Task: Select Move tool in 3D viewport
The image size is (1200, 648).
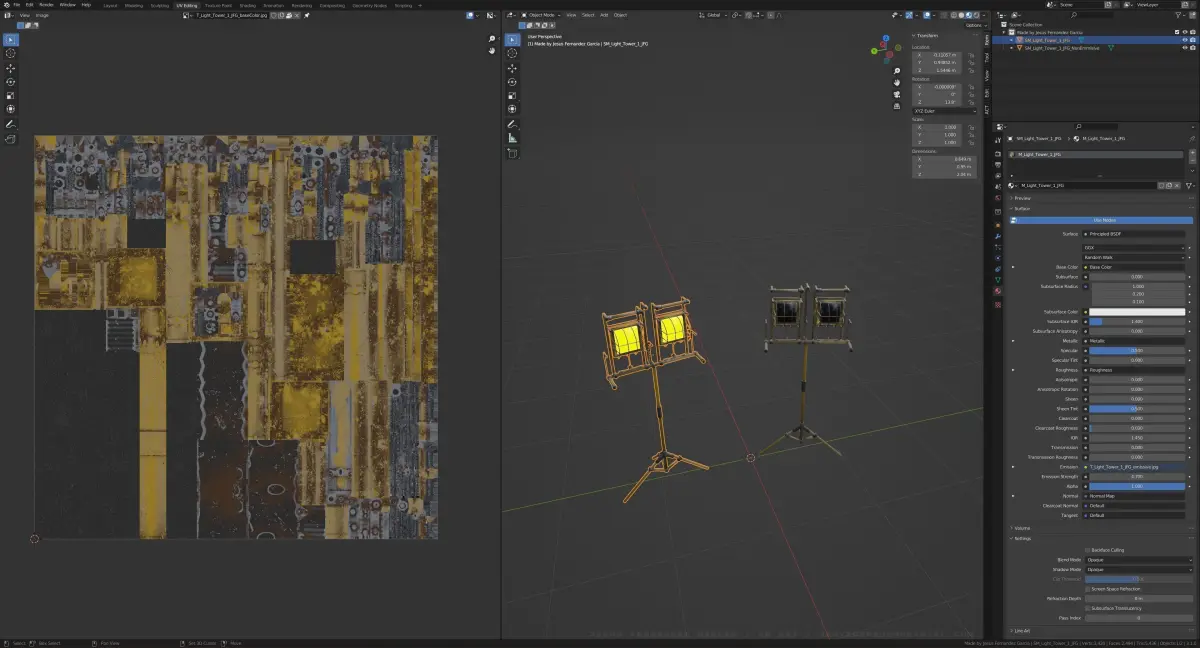Action: tap(512, 68)
